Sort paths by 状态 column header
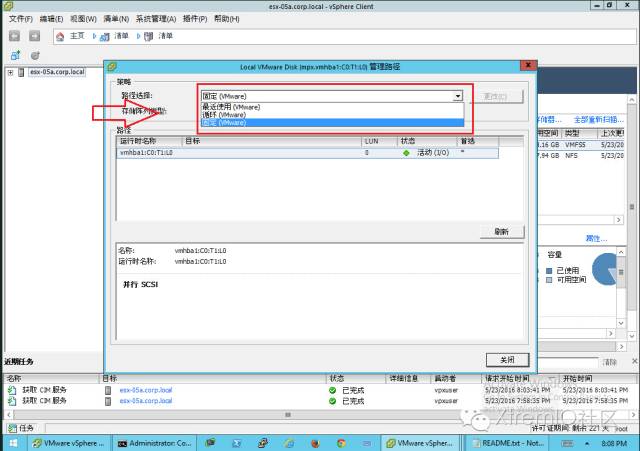Screen dimensions: 640x451 [427, 141]
